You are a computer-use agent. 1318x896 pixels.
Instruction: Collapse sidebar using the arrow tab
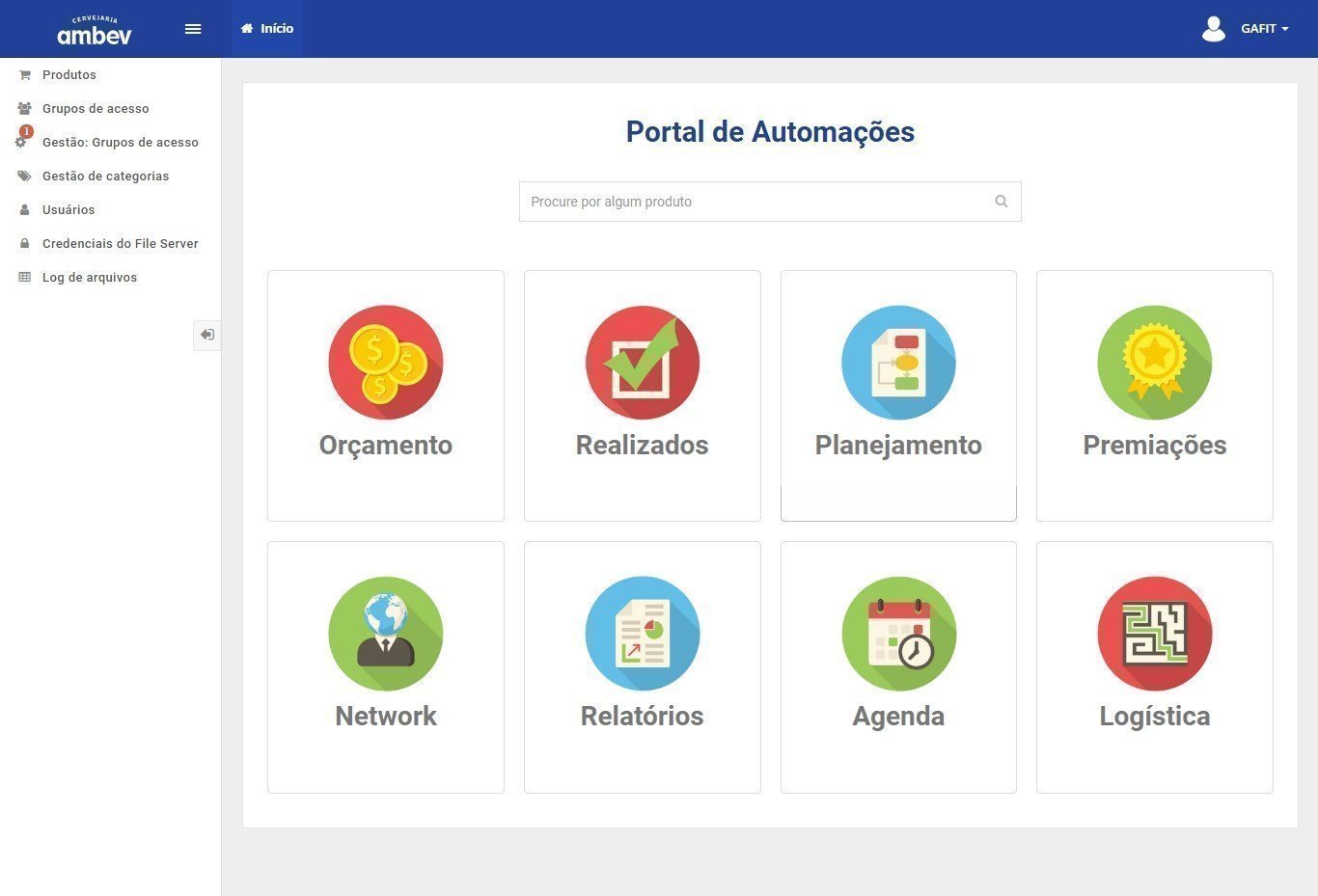[206, 335]
